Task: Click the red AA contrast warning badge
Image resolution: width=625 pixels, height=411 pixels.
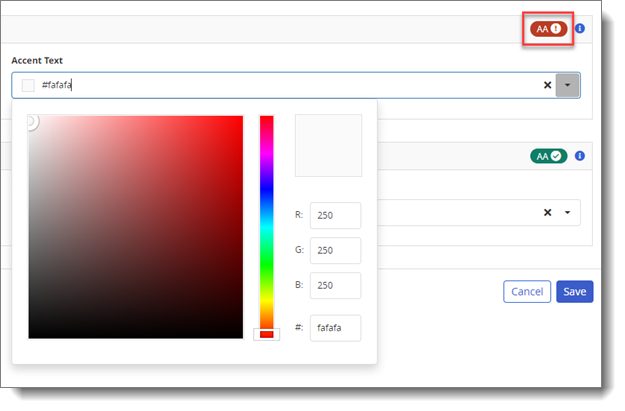Action: coord(549,29)
